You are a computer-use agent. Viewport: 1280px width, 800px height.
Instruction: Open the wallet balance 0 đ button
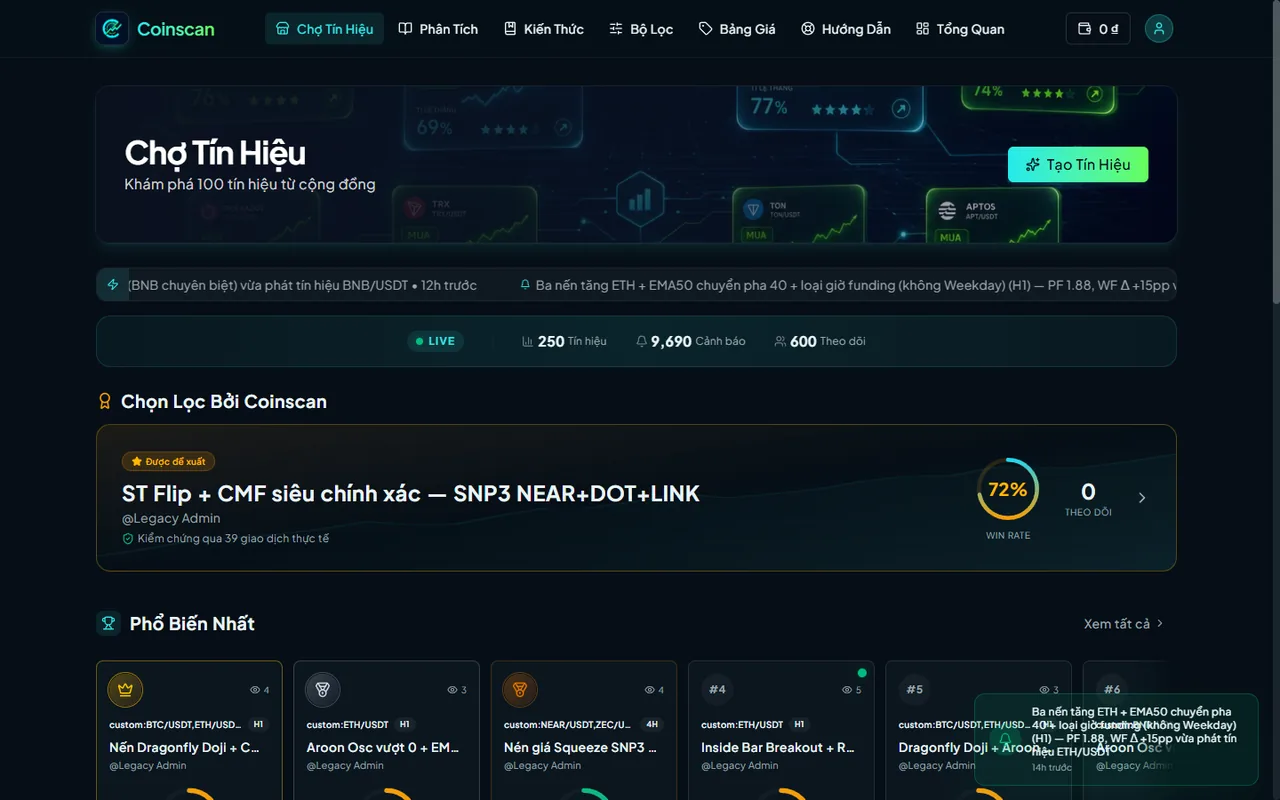tap(1098, 29)
